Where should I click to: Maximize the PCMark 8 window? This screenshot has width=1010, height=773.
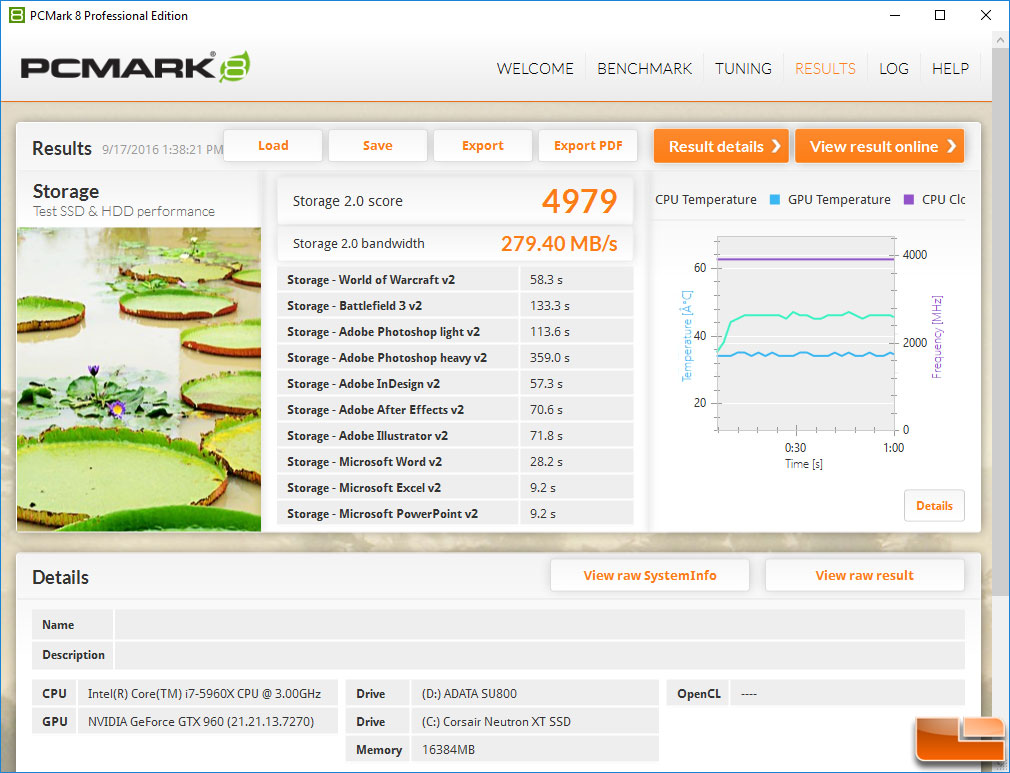[940, 15]
